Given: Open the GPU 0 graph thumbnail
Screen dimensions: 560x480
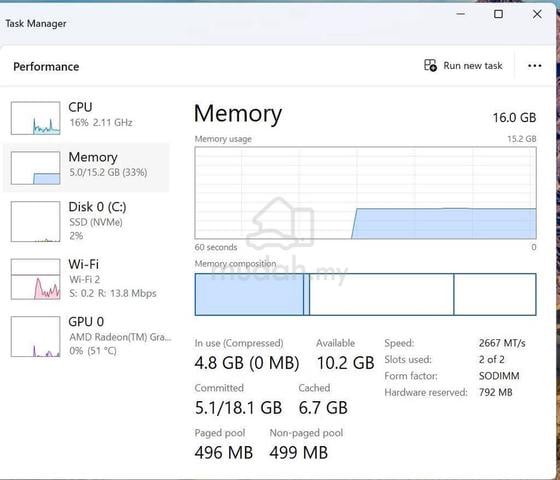Looking at the screenshot, I should (x=35, y=336).
